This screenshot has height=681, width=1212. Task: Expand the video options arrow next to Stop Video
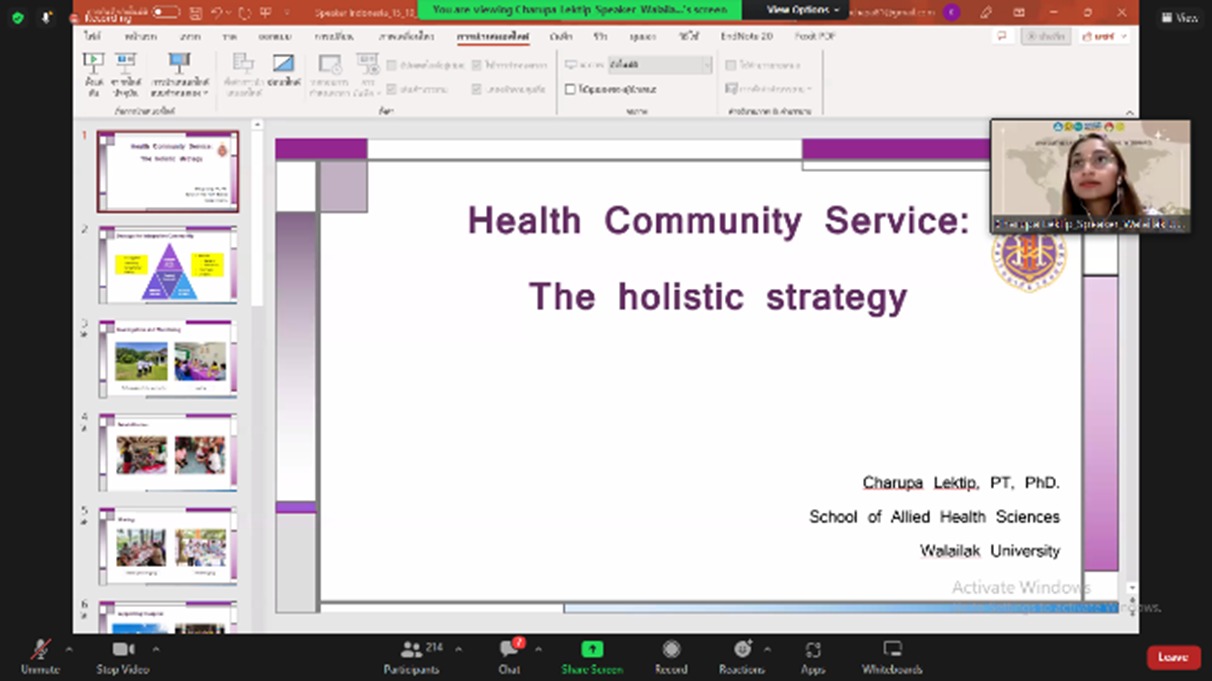(155, 649)
